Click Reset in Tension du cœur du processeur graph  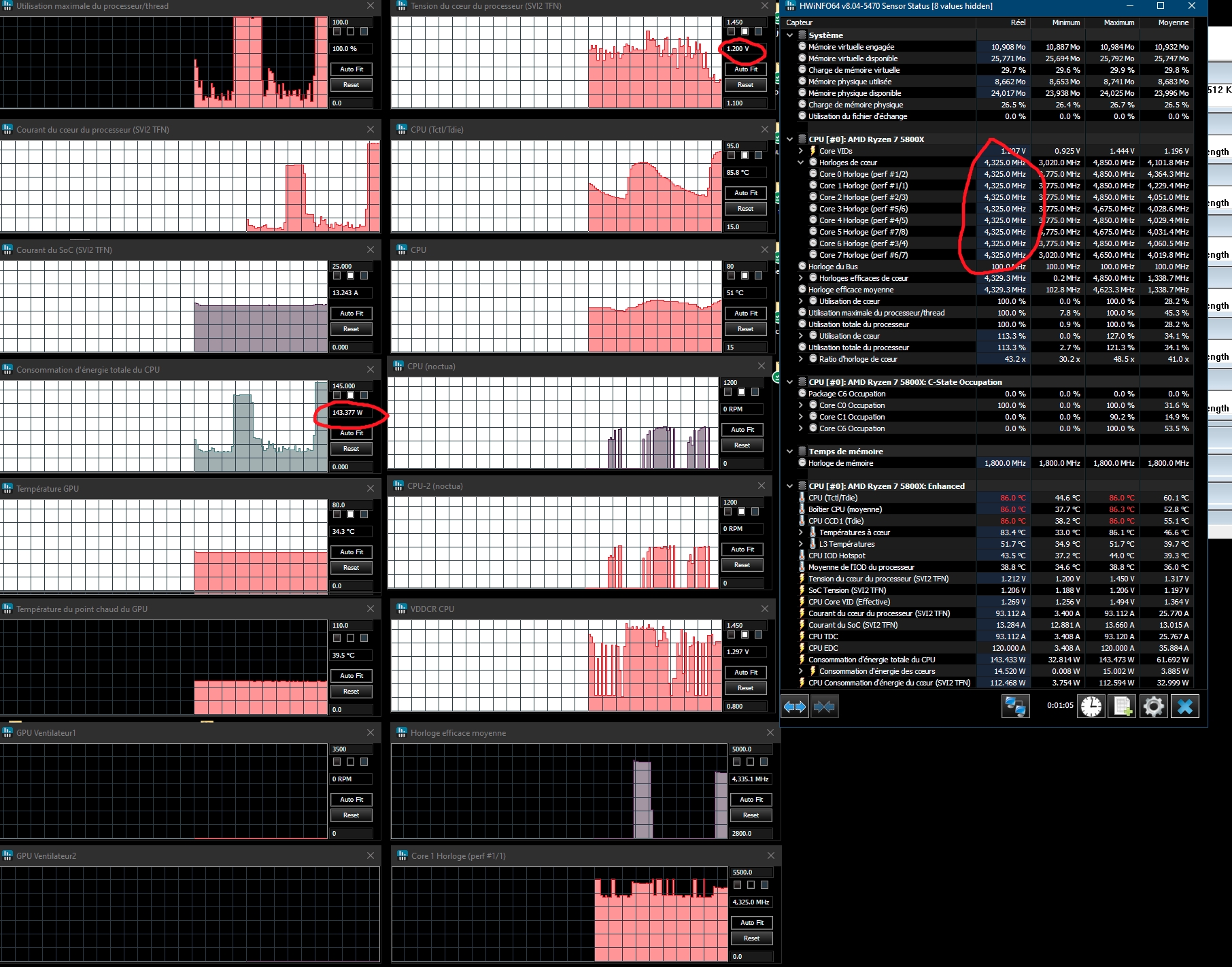(746, 85)
